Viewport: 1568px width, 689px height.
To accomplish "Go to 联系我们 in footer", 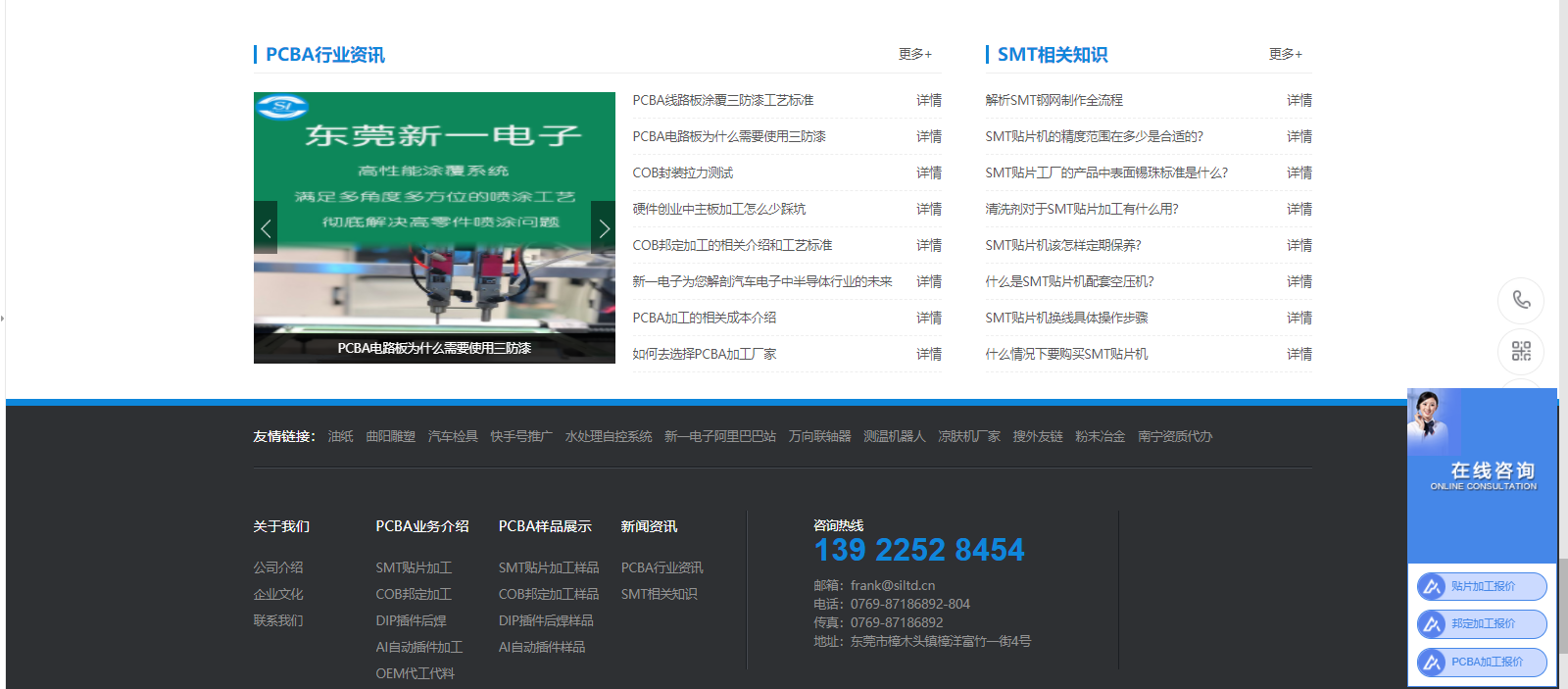I will 278,620.
